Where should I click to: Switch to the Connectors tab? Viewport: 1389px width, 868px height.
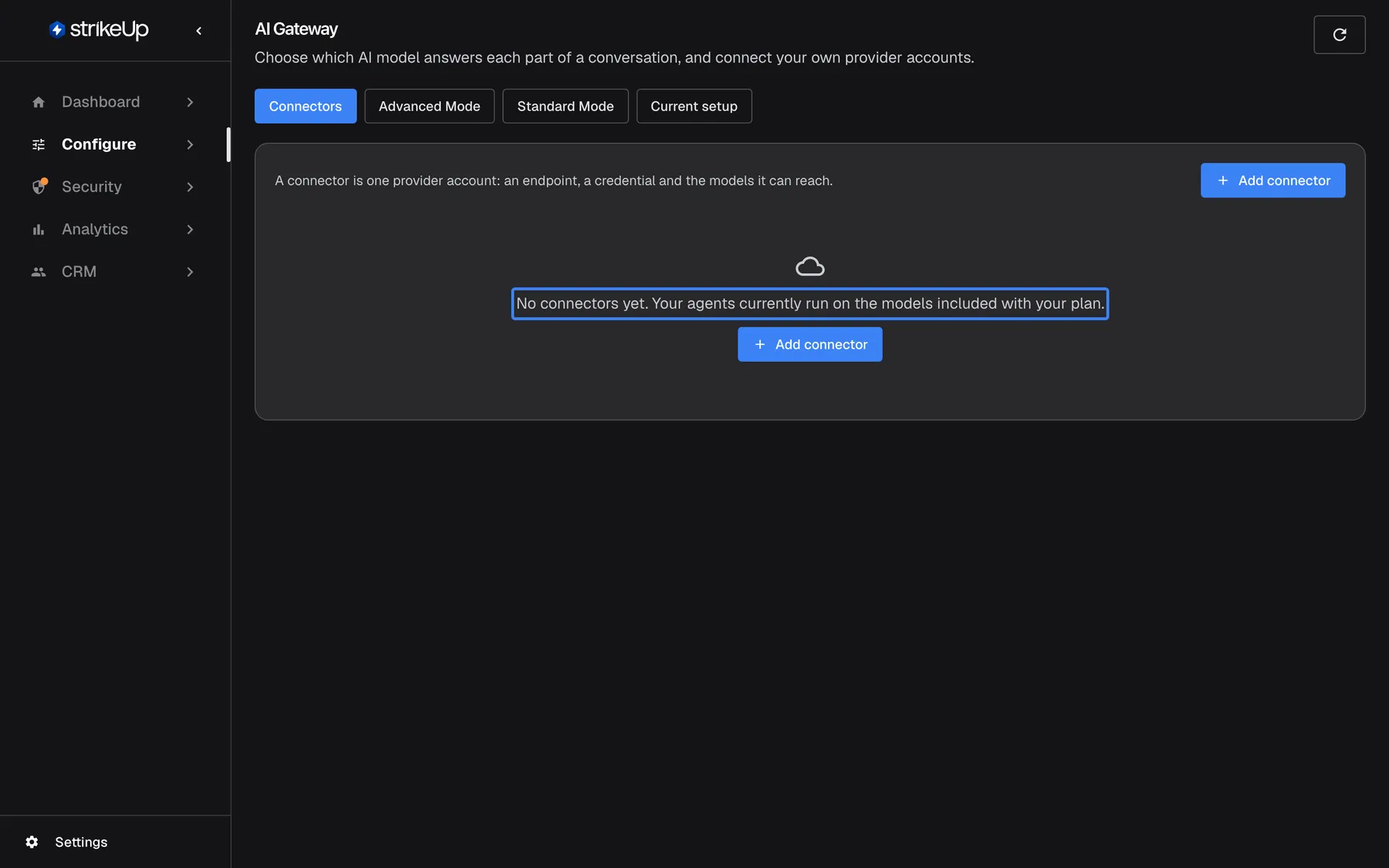pyautogui.click(x=306, y=106)
